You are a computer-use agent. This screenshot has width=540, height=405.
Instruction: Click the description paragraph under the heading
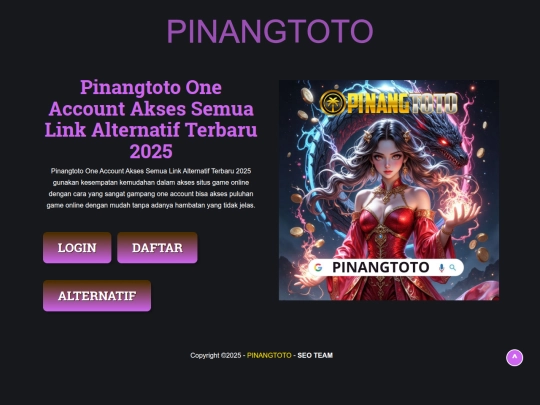tap(151, 188)
